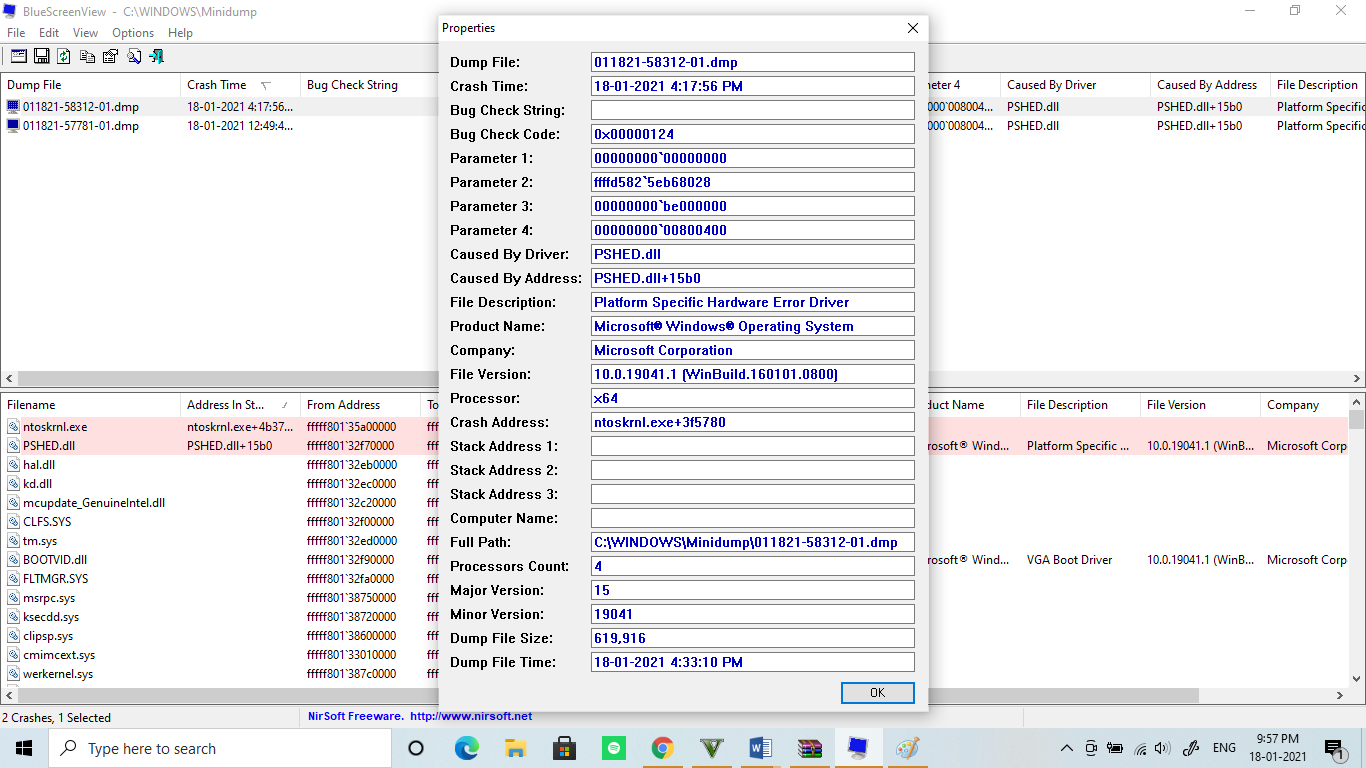Sort by Address In Stack column header
The height and width of the screenshot is (768, 1366).
pos(240,405)
